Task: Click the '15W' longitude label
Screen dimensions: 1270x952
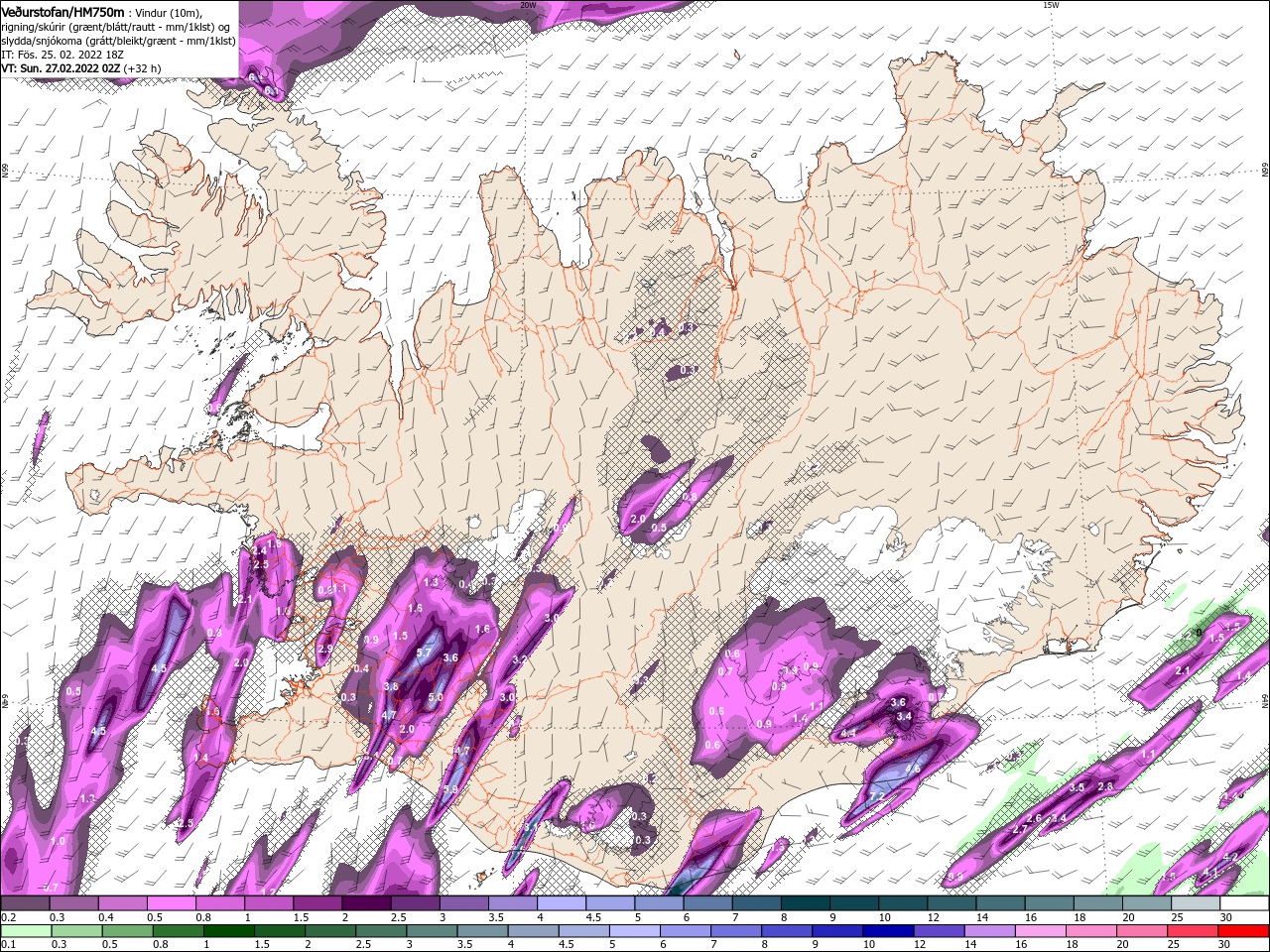Action: (1050, 4)
